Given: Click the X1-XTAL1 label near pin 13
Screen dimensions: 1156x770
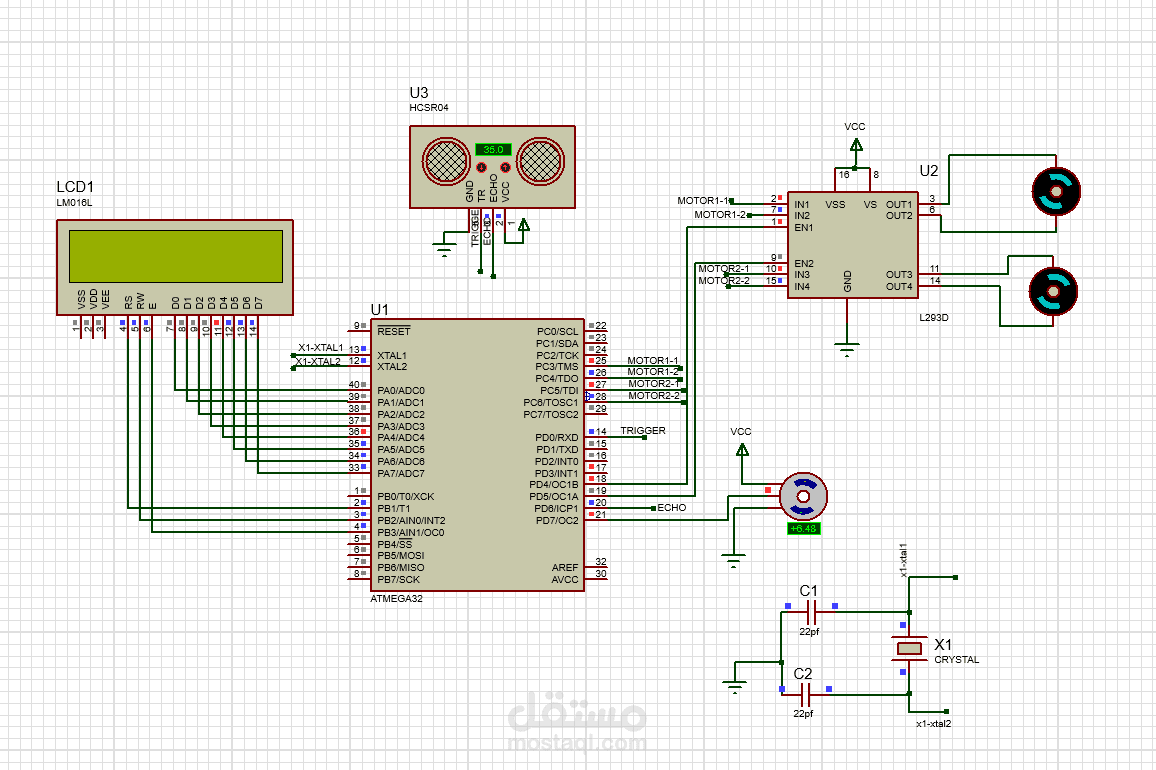Looking at the screenshot, I should 319,349.
